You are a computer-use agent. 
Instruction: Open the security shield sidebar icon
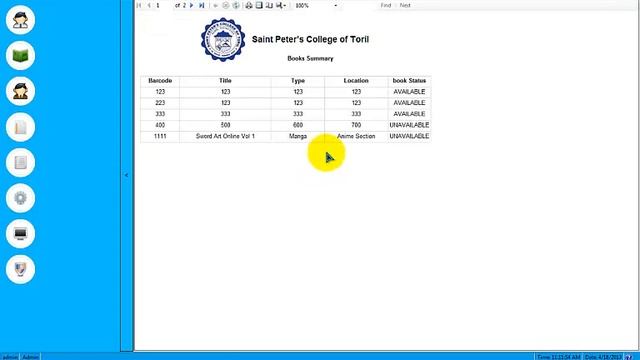click(20, 269)
